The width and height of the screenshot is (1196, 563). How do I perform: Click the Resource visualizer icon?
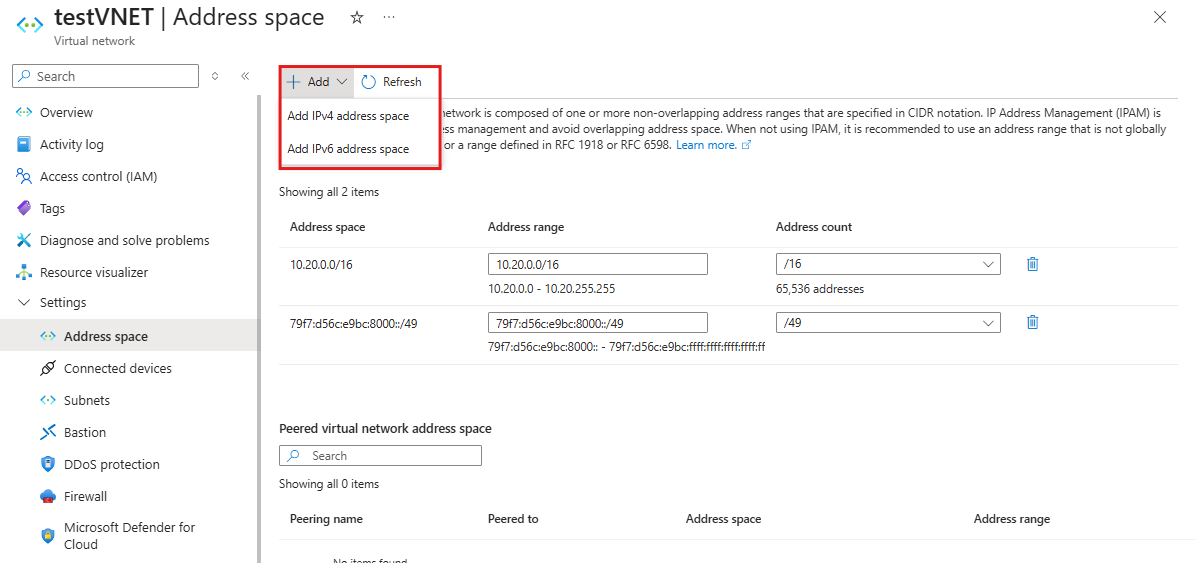pyautogui.click(x=24, y=272)
